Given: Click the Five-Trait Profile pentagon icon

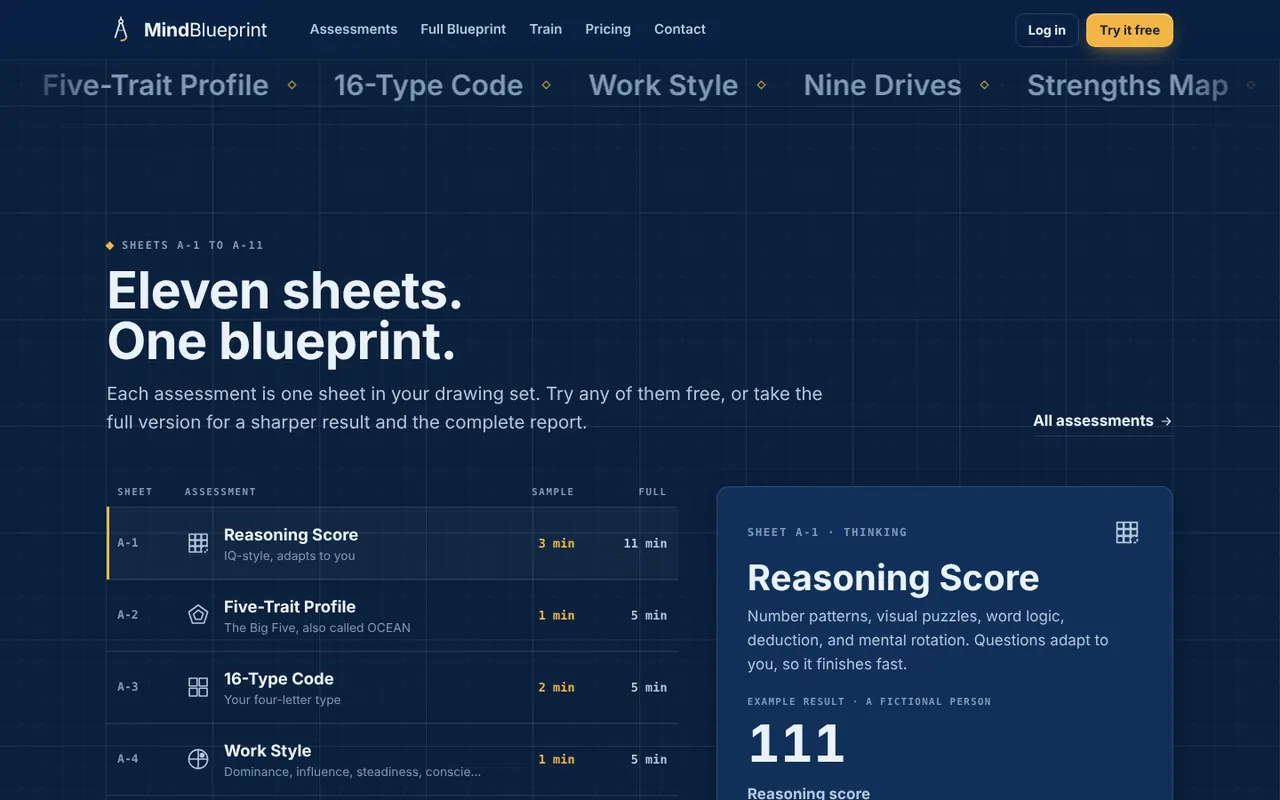Looking at the screenshot, I should pyautogui.click(x=198, y=615).
